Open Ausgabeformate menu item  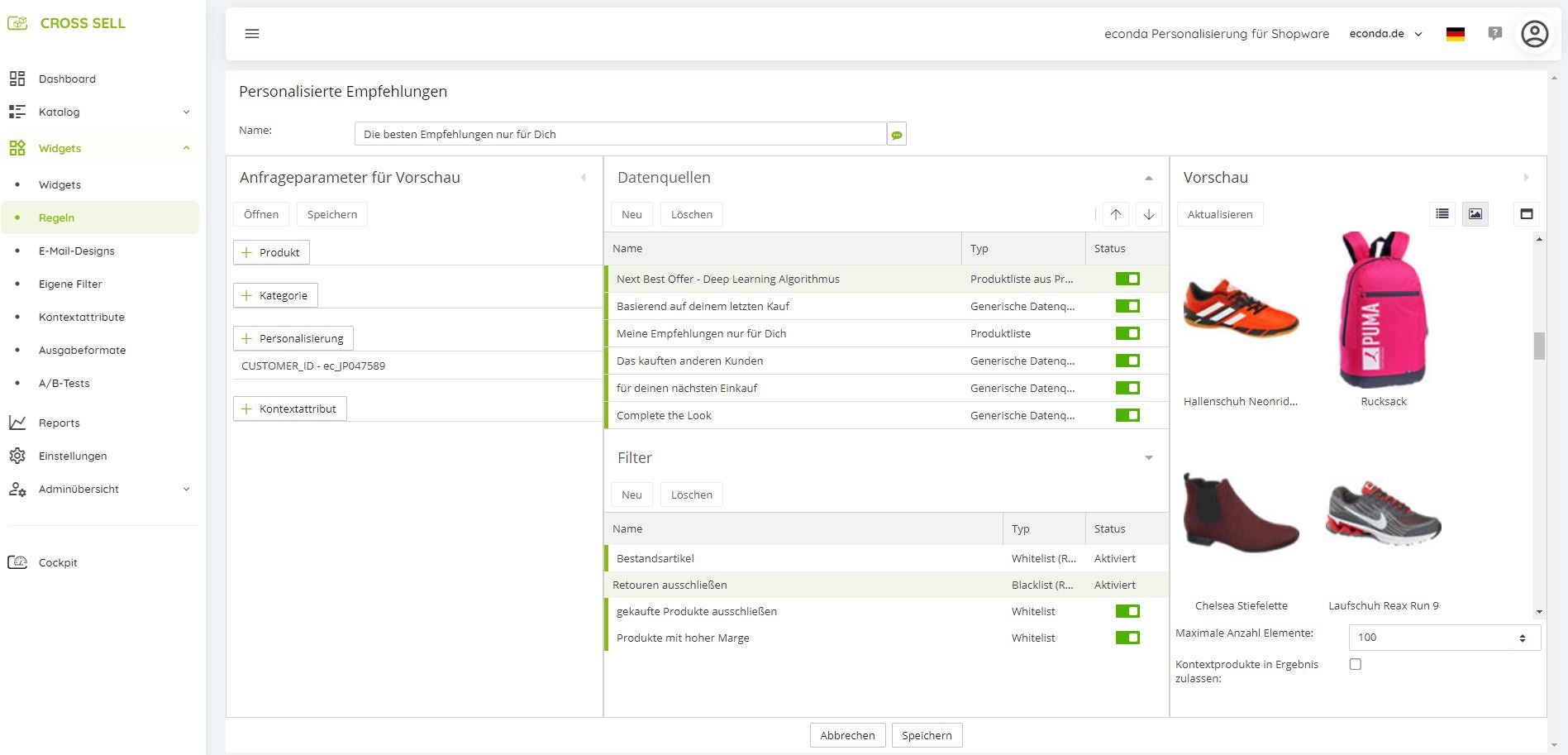coord(83,350)
